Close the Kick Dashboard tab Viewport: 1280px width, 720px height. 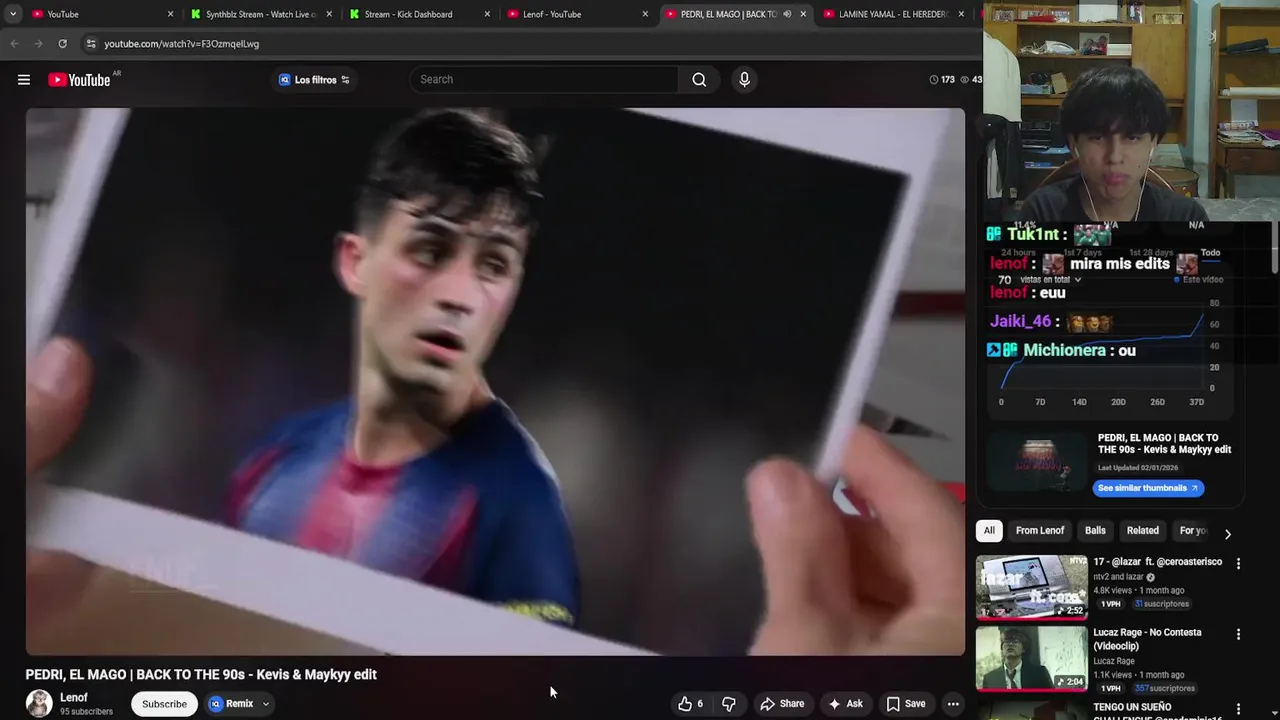pos(487,14)
